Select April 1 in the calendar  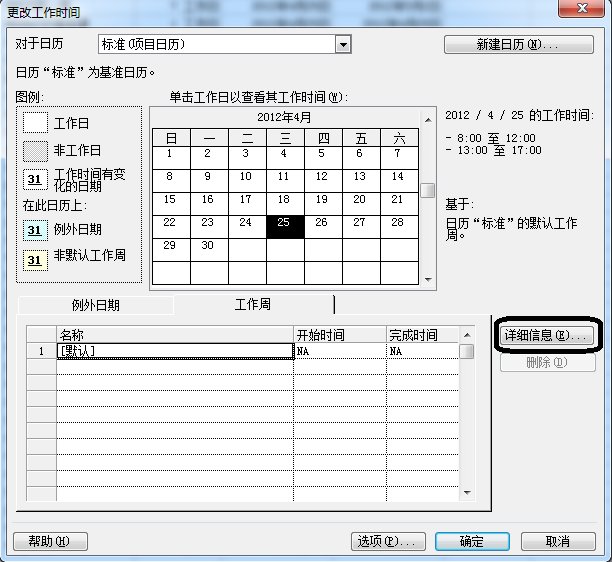coord(171,158)
